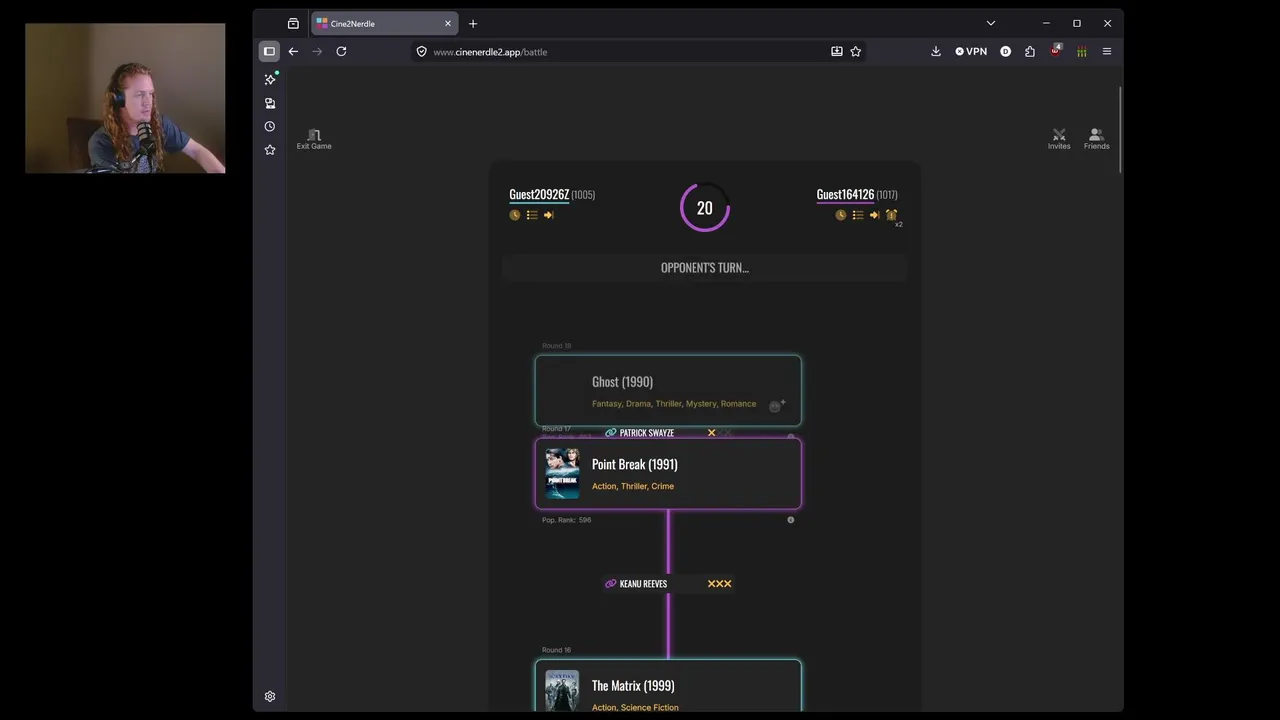Click Point Break's Action, Thriller, Crime genres
The width and height of the screenshot is (1280, 720).
pyautogui.click(x=633, y=486)
